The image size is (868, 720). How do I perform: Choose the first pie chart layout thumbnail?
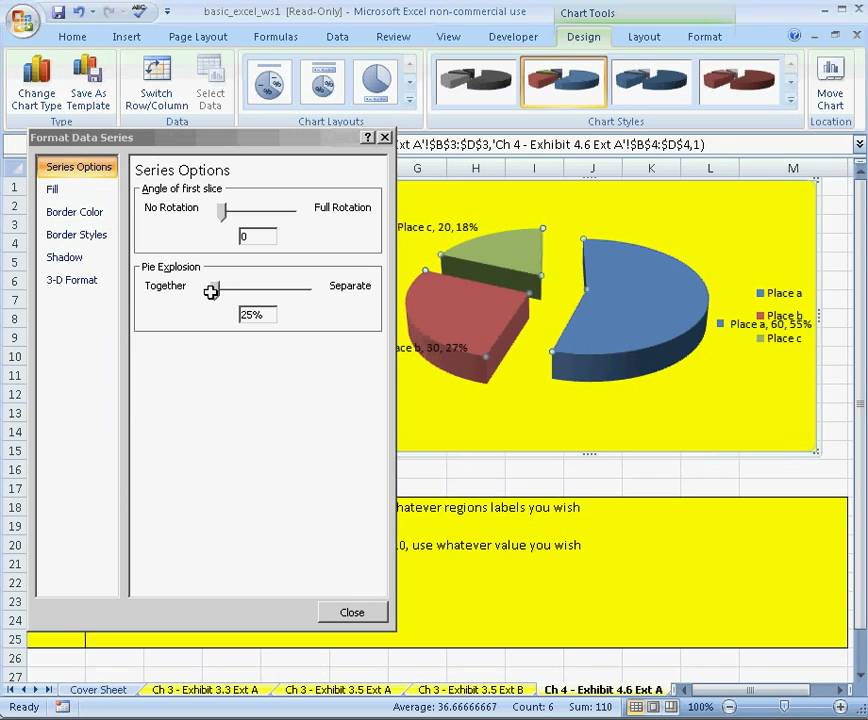270,82
